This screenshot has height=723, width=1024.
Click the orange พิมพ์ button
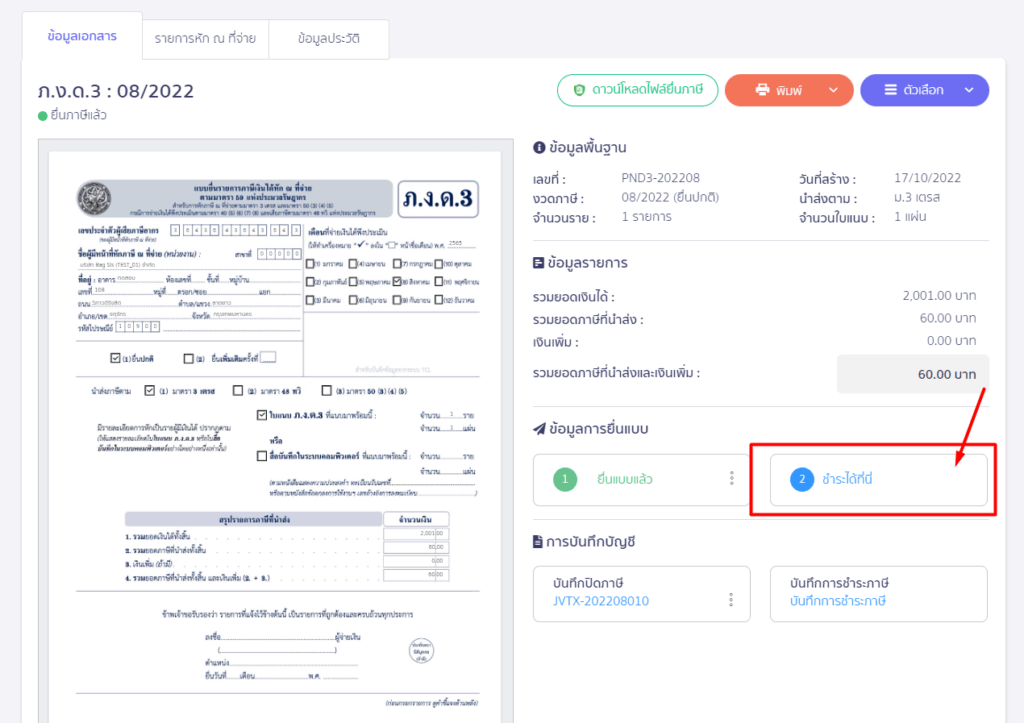pyautogui.click(x=789, y=90)
